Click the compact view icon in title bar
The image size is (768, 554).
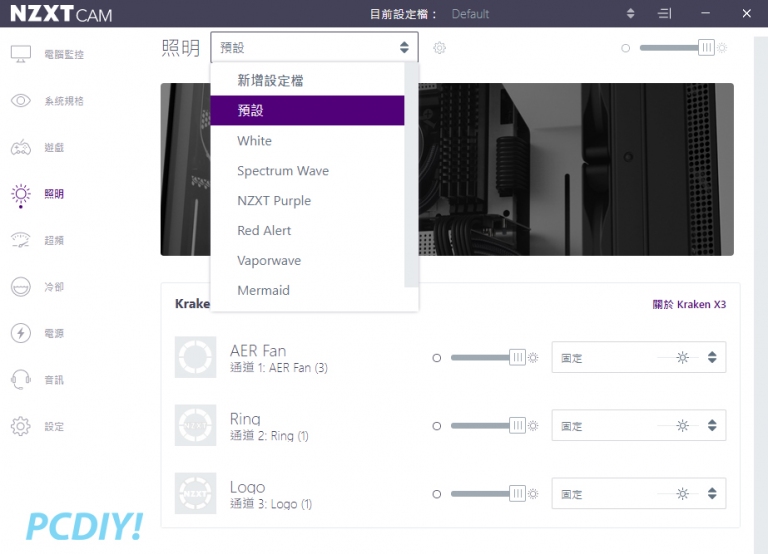coord(664,13)
